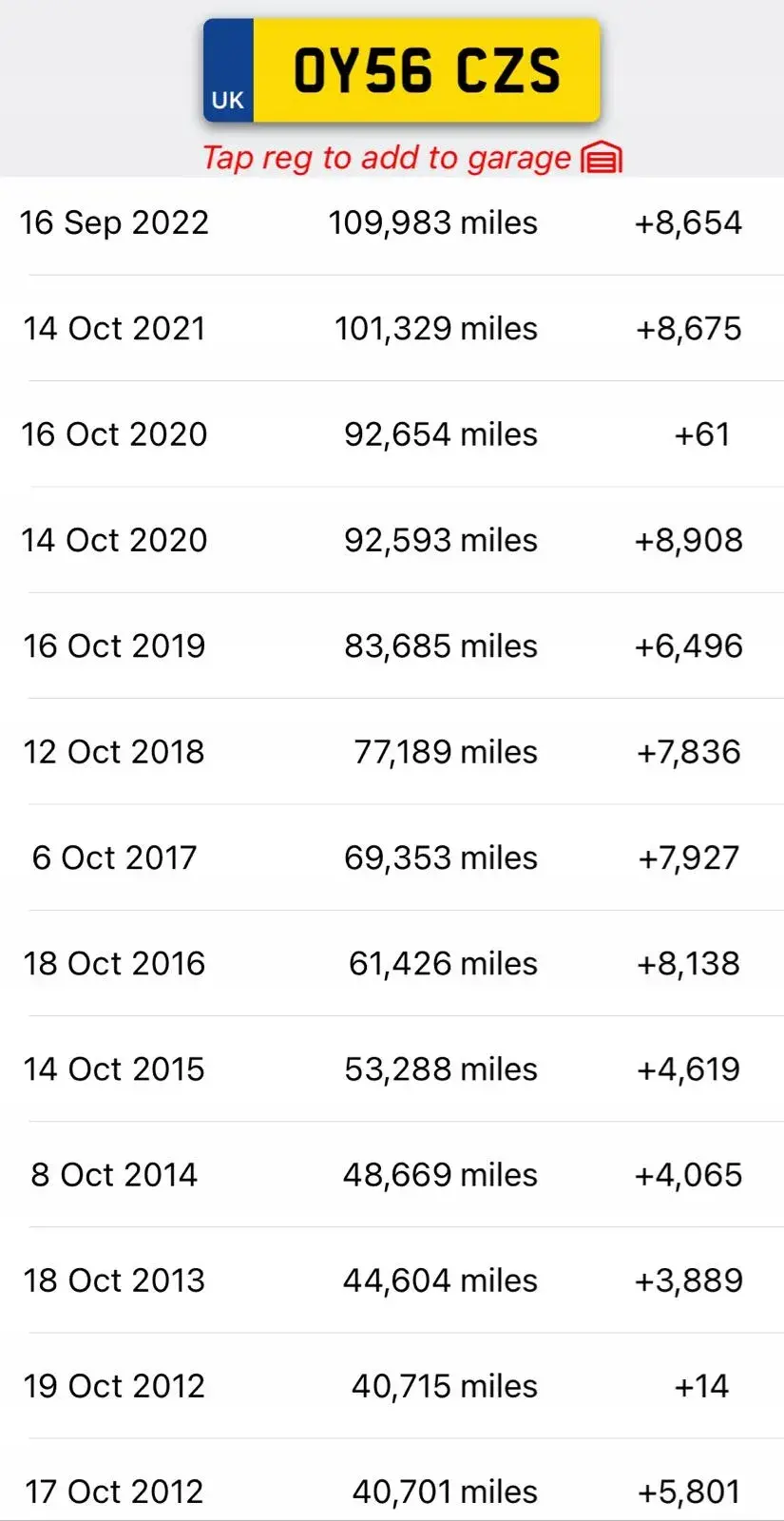
Task: Click the 77,189 miles reading
Action: [446, 752]
